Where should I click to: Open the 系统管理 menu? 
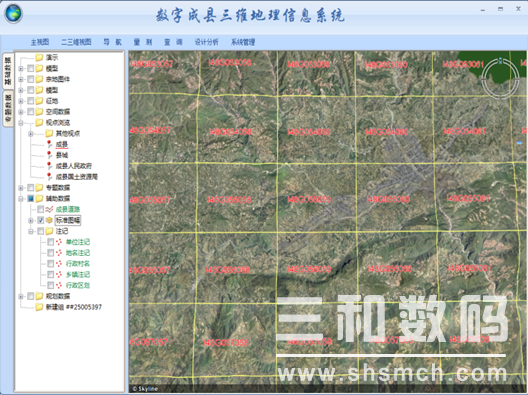point(243,42)
